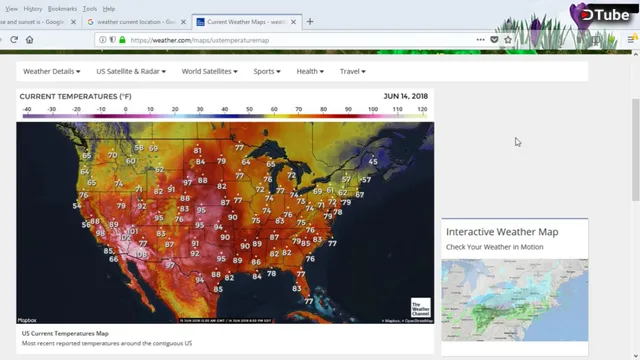Go to Firefox home page icon
The width and height of the screenshot is (640, 360).
(x=29, y=40)
